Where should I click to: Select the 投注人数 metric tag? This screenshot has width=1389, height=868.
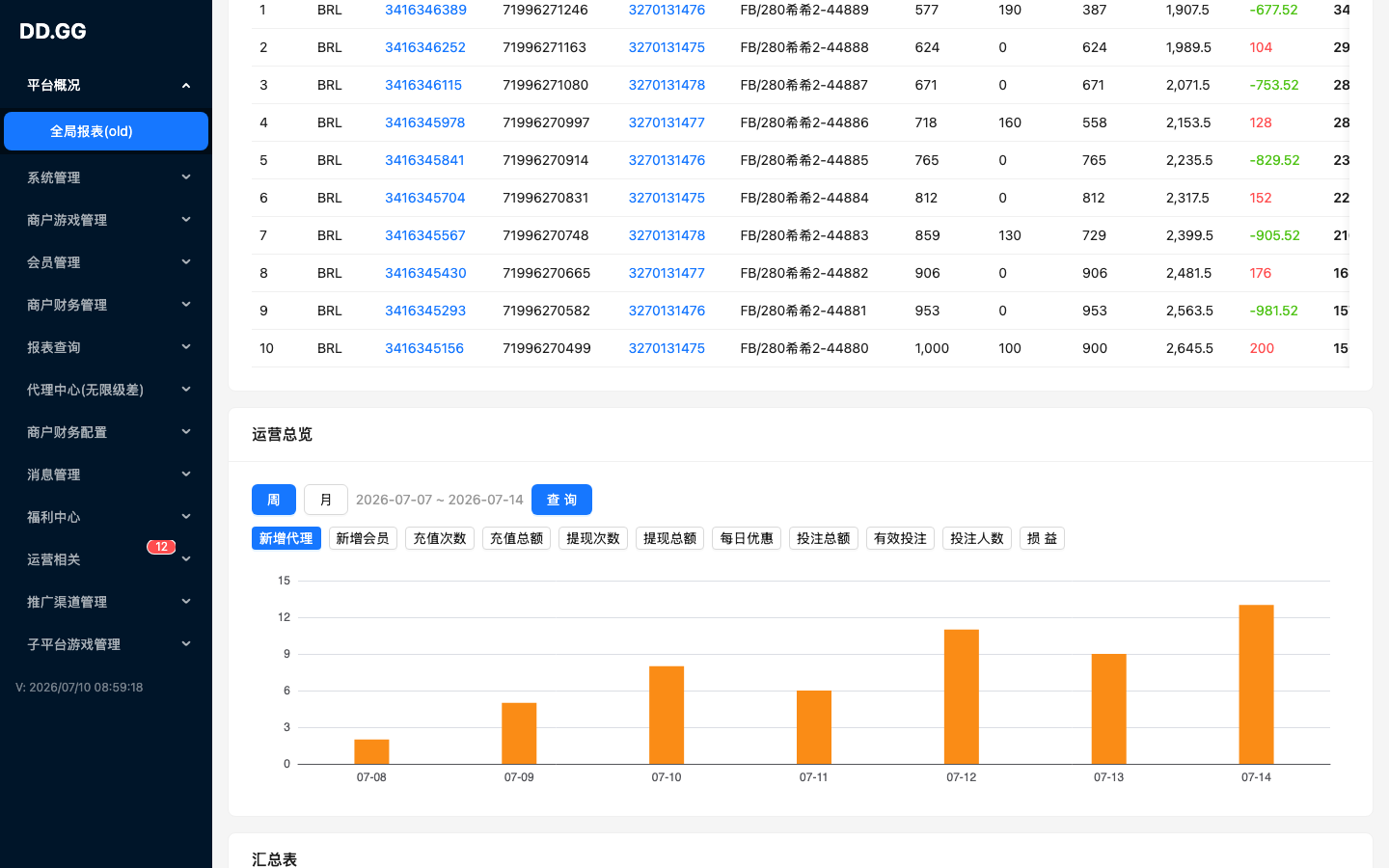click(x=977, y=538)
